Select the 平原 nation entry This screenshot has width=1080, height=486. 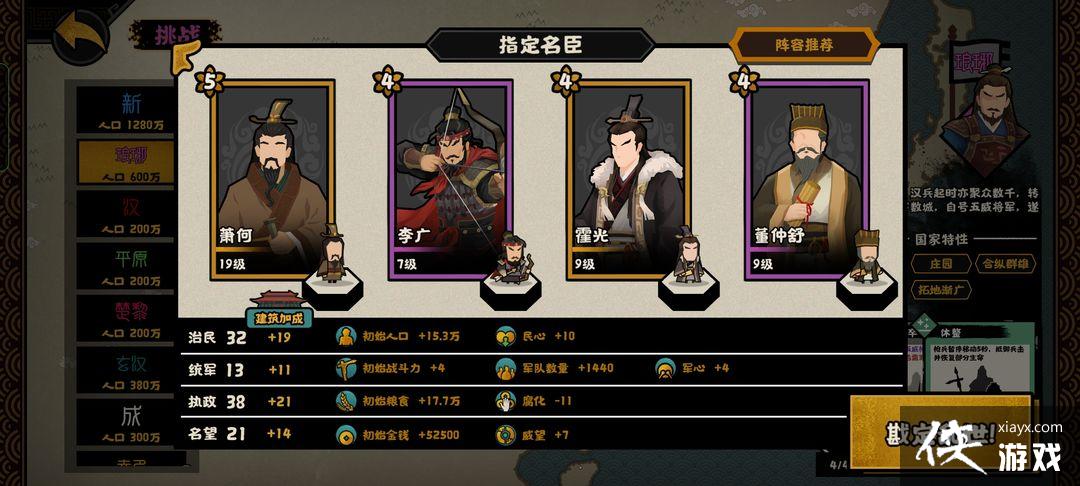[126, 266]
